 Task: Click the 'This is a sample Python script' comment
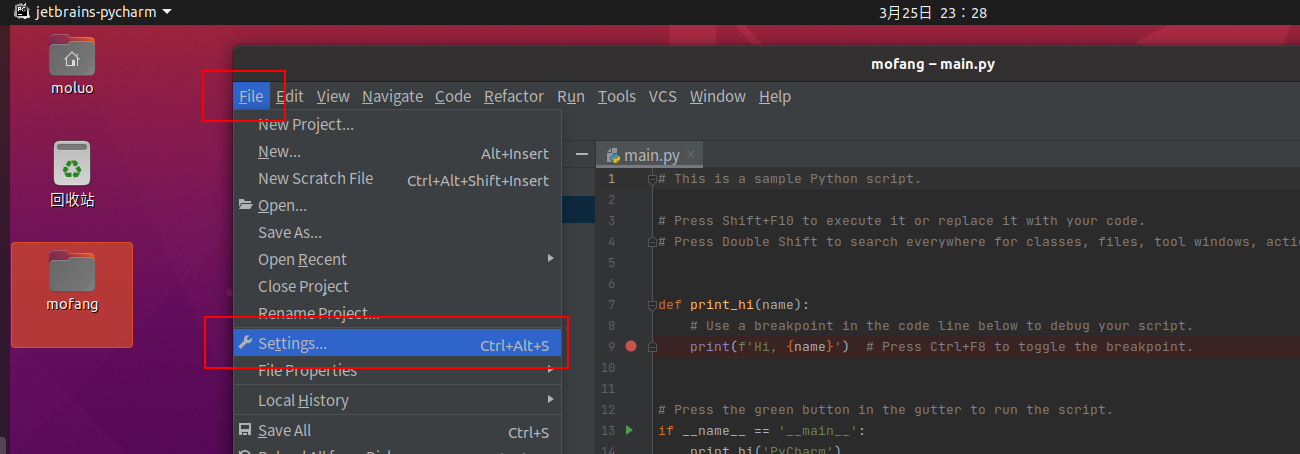[789, 179]
